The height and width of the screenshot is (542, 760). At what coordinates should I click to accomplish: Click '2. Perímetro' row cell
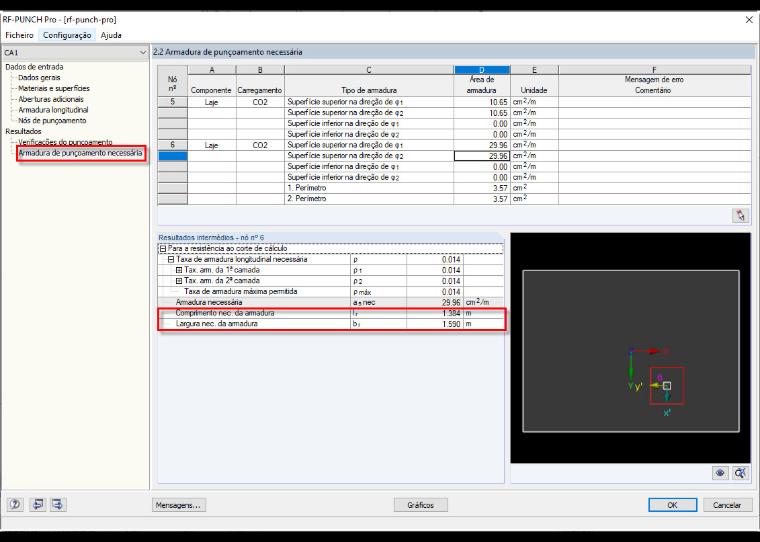coord(369,198)
